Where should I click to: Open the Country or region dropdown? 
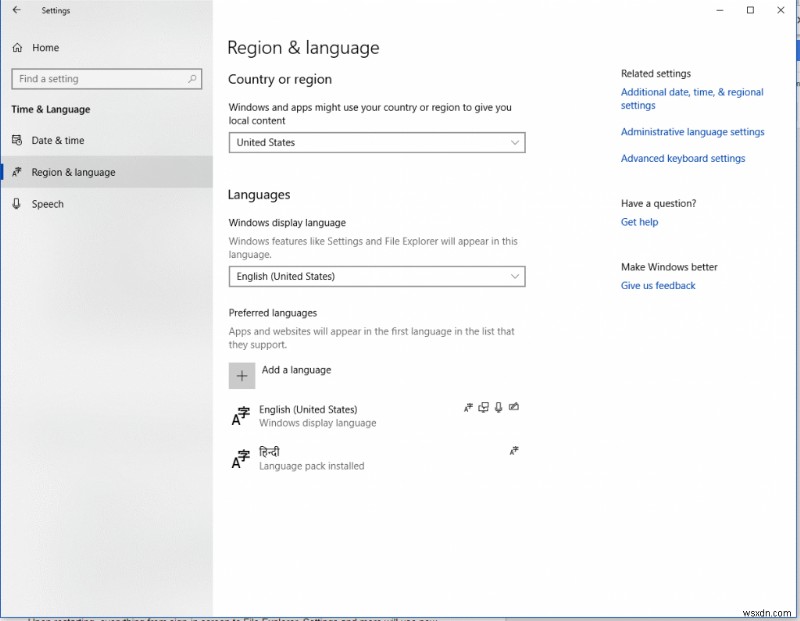377,143
